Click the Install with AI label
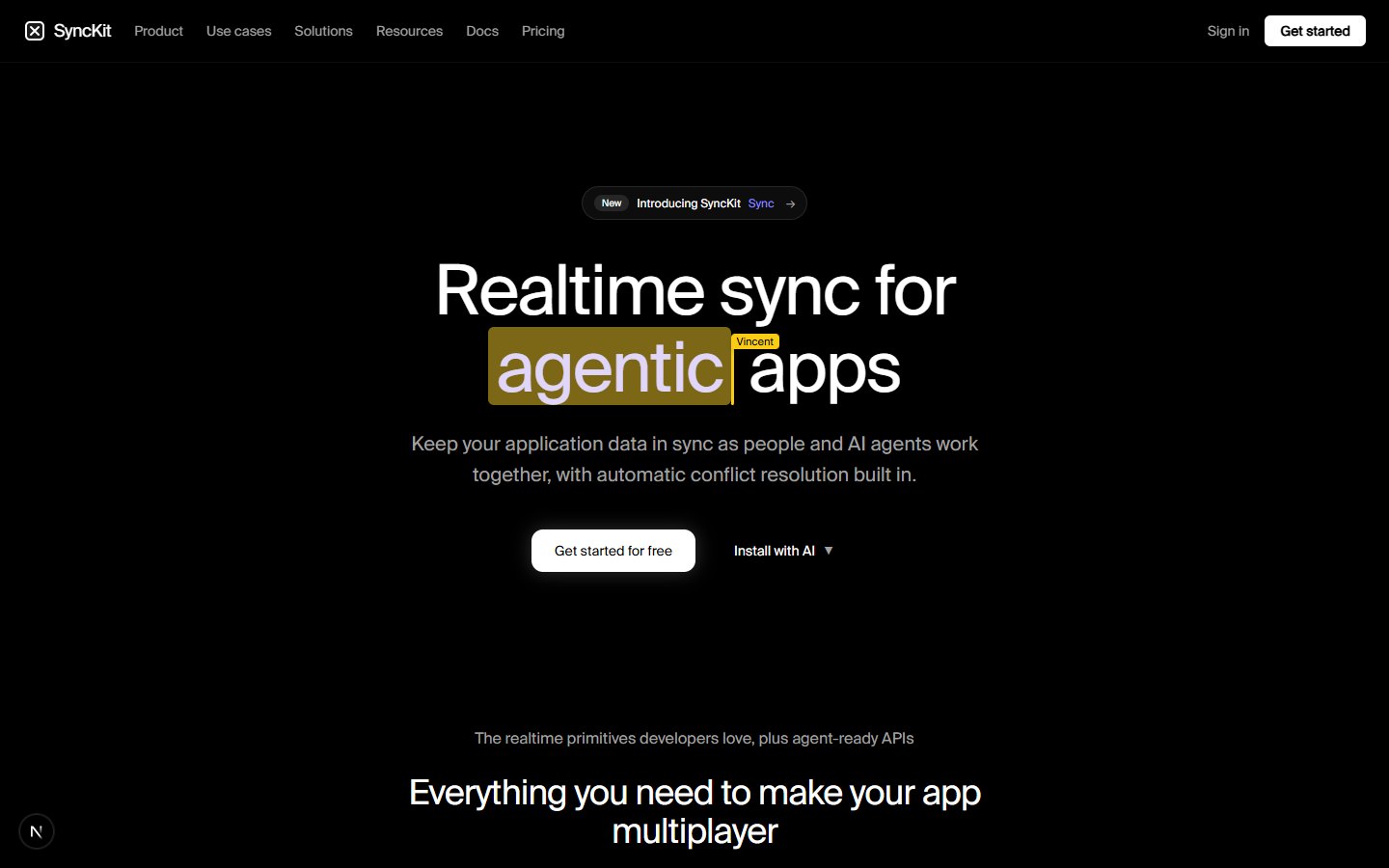Viewport: 1389px width, 868px height. coord(775,551)
